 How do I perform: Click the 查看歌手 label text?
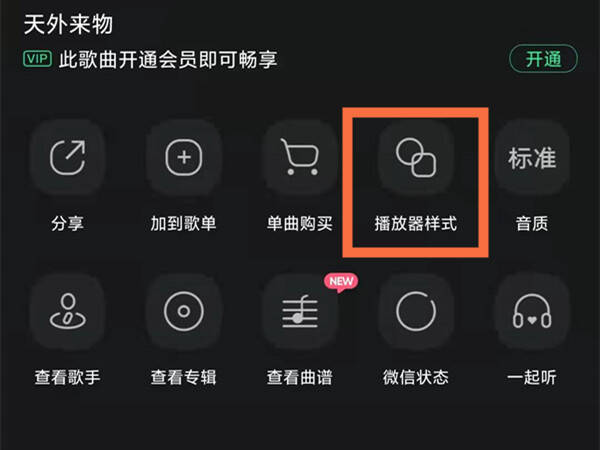tap(68, 377)
